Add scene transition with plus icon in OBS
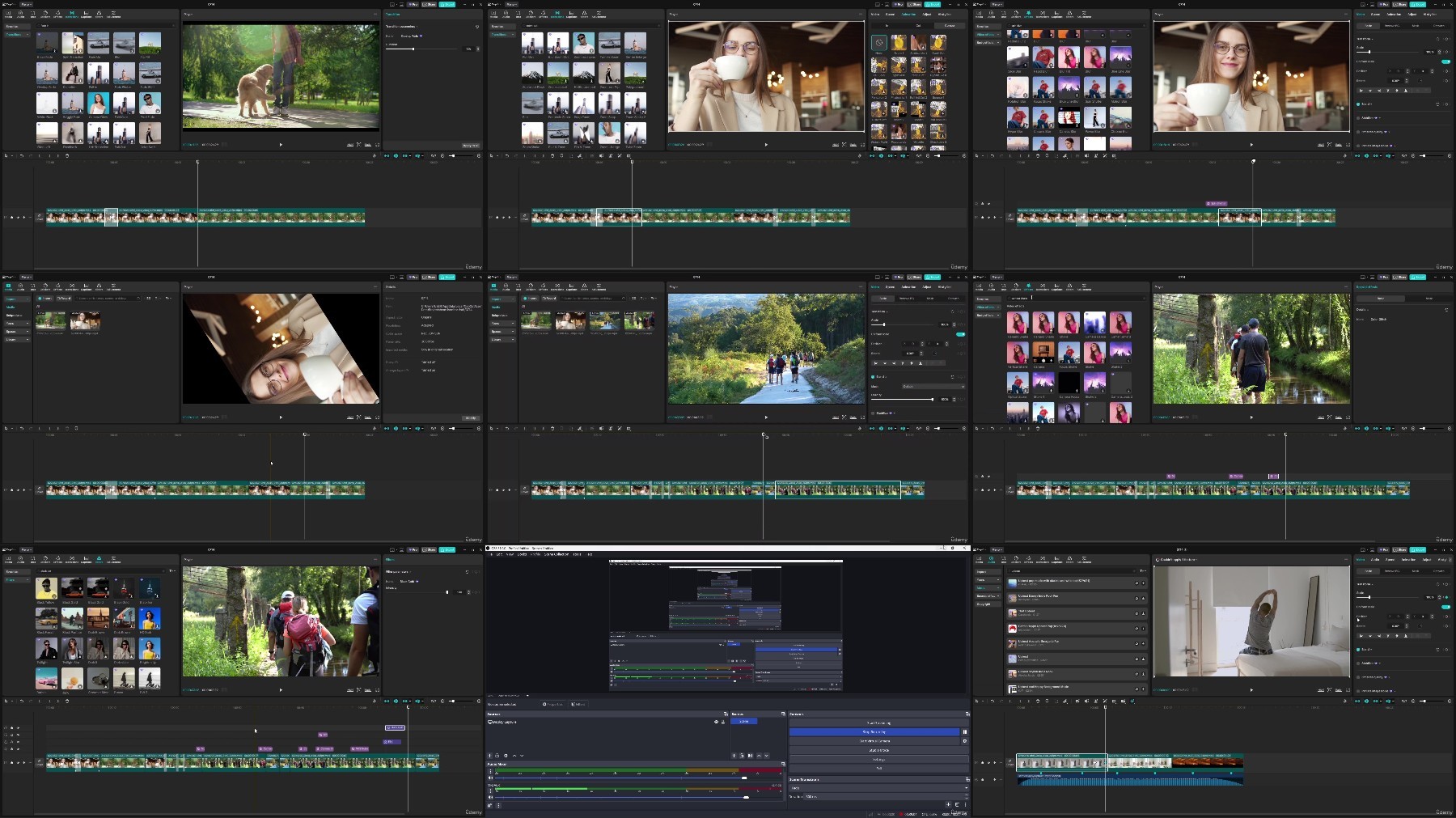Image resolution: width=1456 pixels, height=818 pixels. click(948, 804)
